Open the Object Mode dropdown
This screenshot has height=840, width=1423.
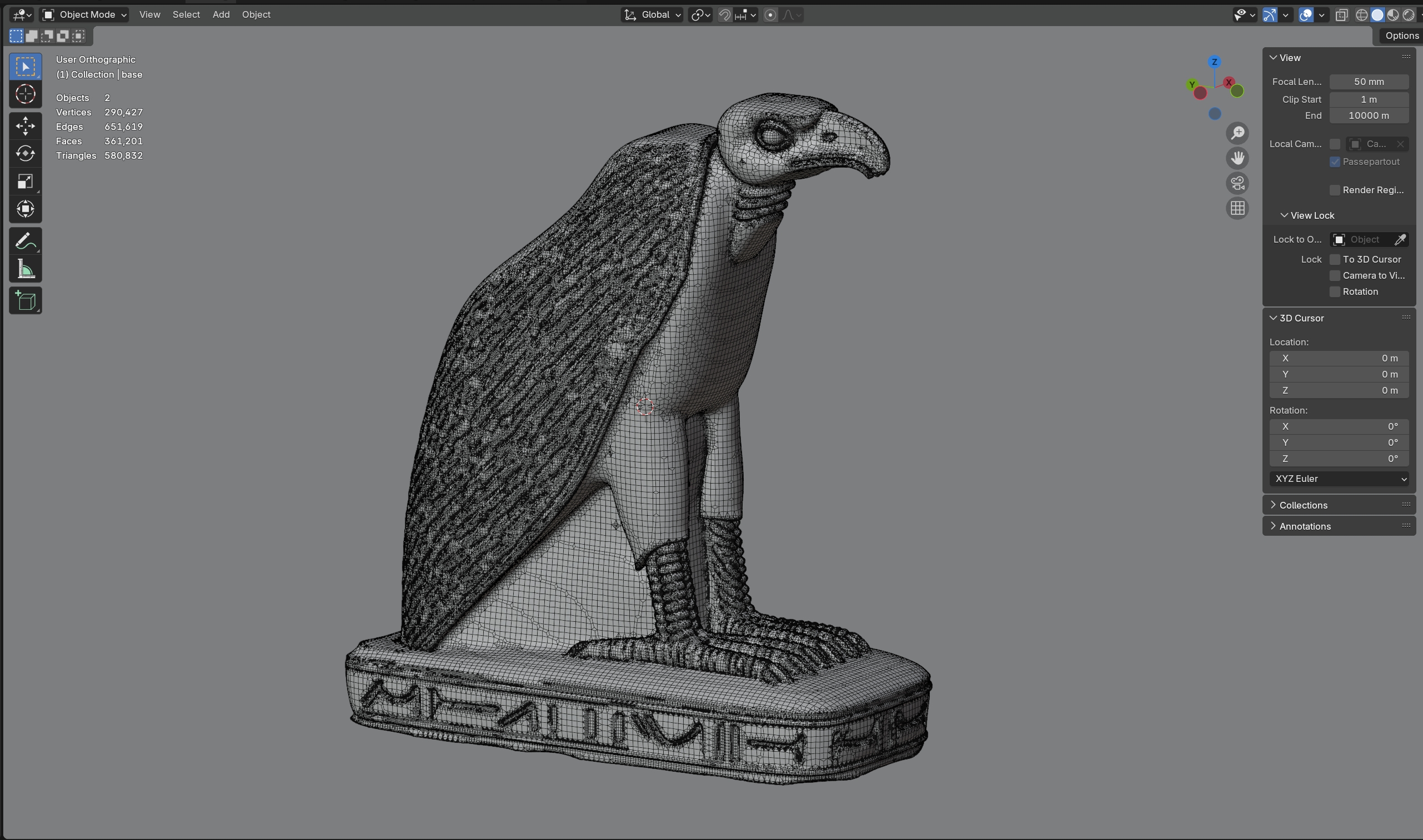[85, 15]
